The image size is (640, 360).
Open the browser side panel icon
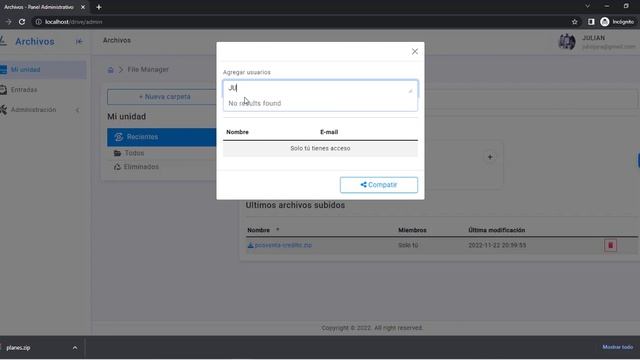point(591,22)
